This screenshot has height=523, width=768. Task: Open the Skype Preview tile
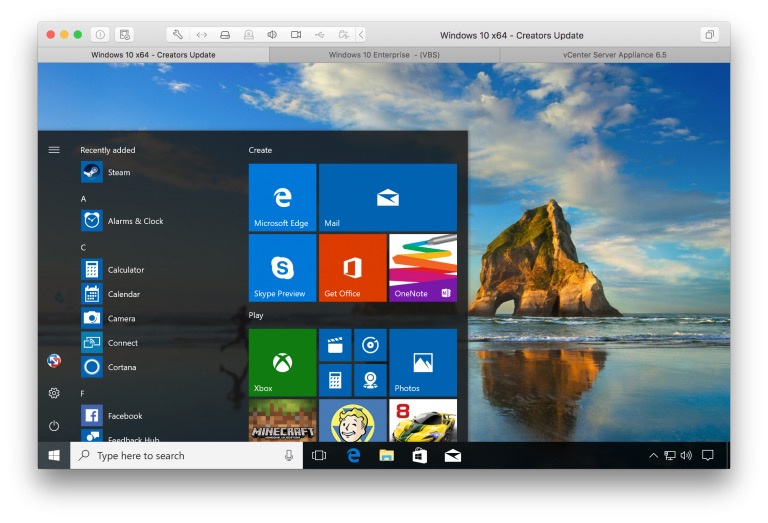coord(283,268)
